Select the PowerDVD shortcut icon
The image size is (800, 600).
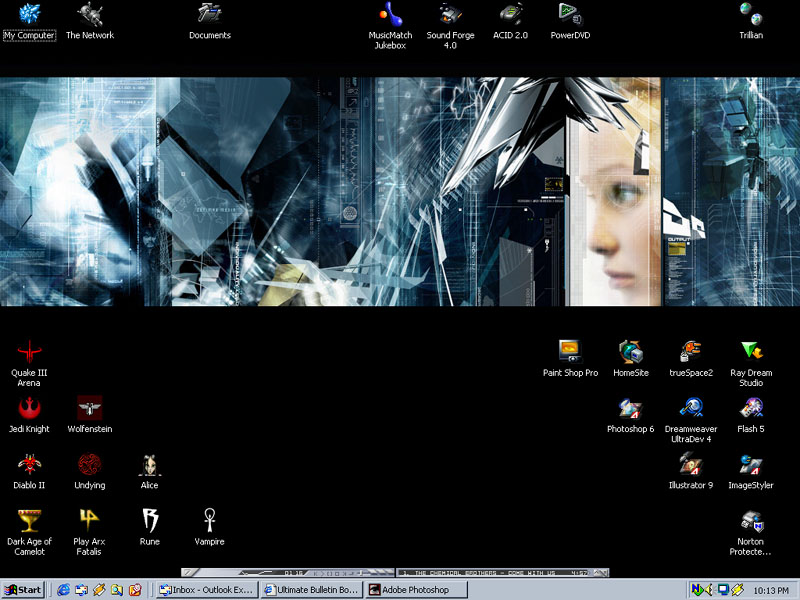click(x=570, y=21)
